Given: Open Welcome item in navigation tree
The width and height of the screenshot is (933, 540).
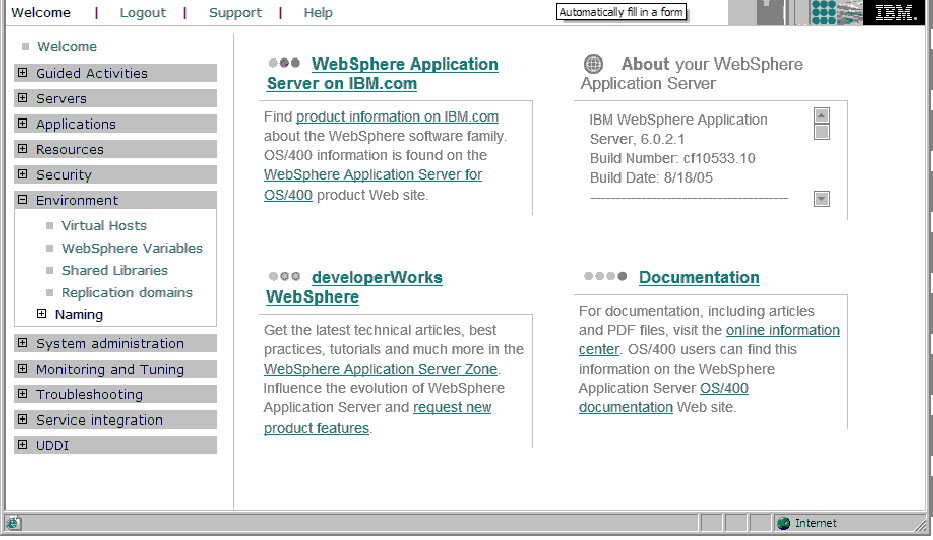Looking at the screenshot, I should coord(67,46).
